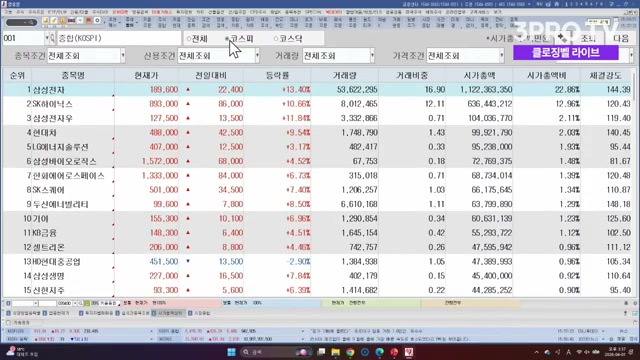The image size is (640, 360).
Task: Select the 삼성전자 stock row
Action: [318, 90]
